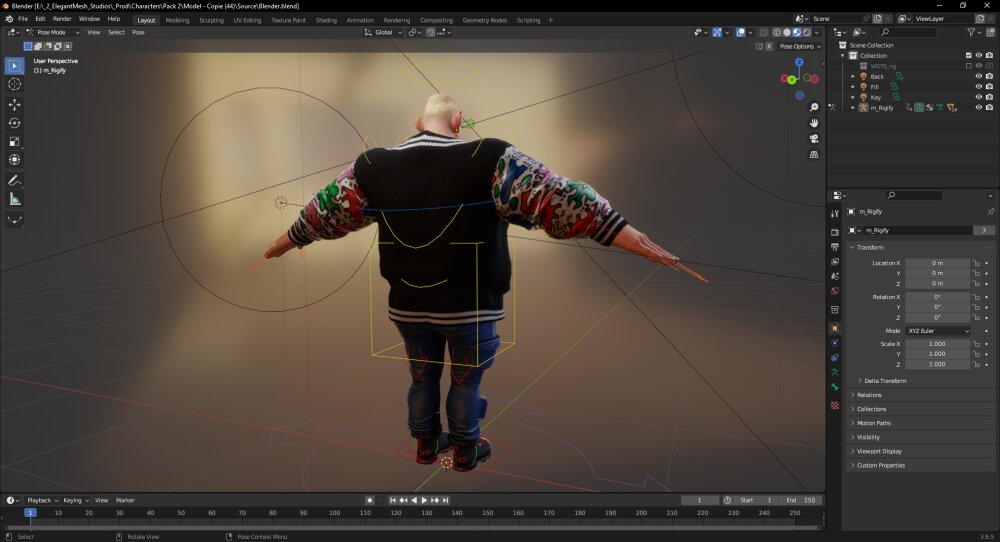Toggle visibility of m_Rigify in outliner

coord(979,107)
